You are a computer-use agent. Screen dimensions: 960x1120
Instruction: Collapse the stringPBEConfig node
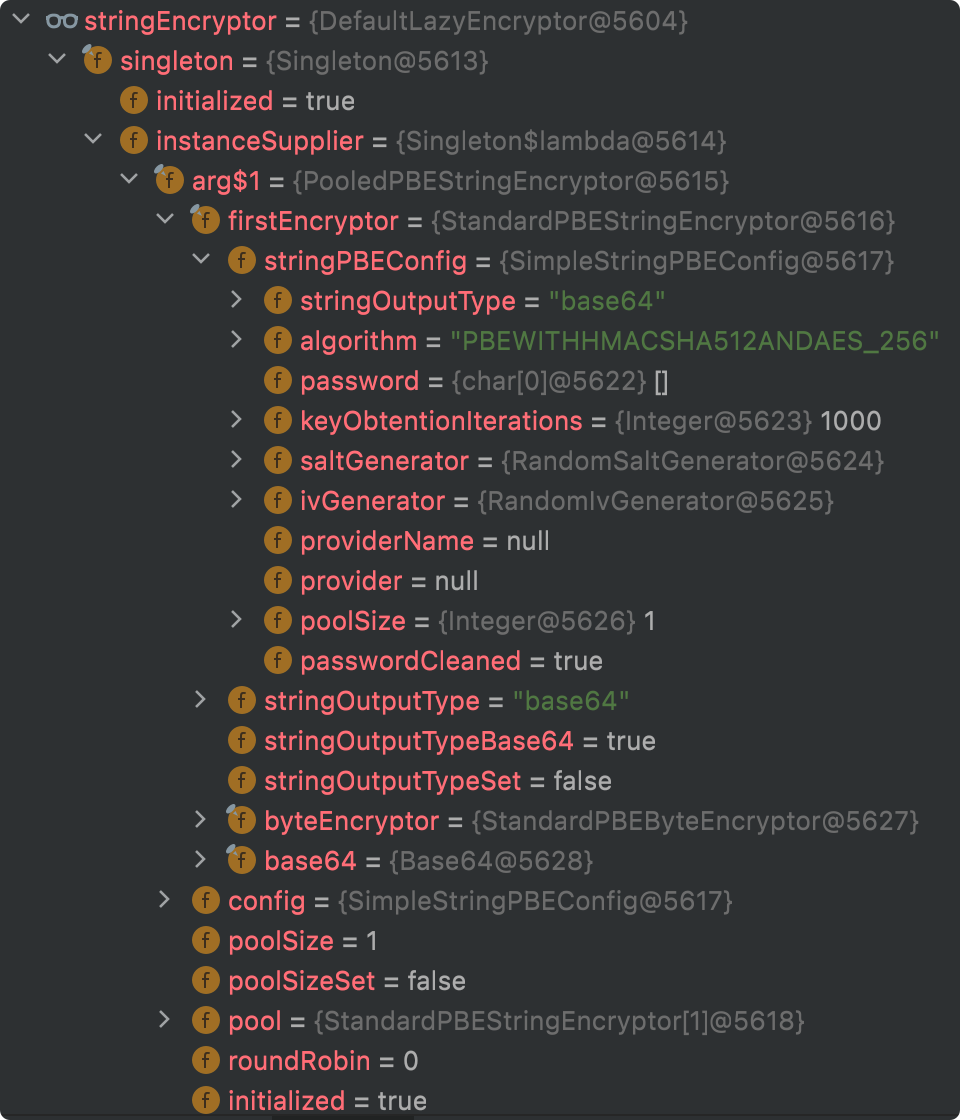click(200, 260)
